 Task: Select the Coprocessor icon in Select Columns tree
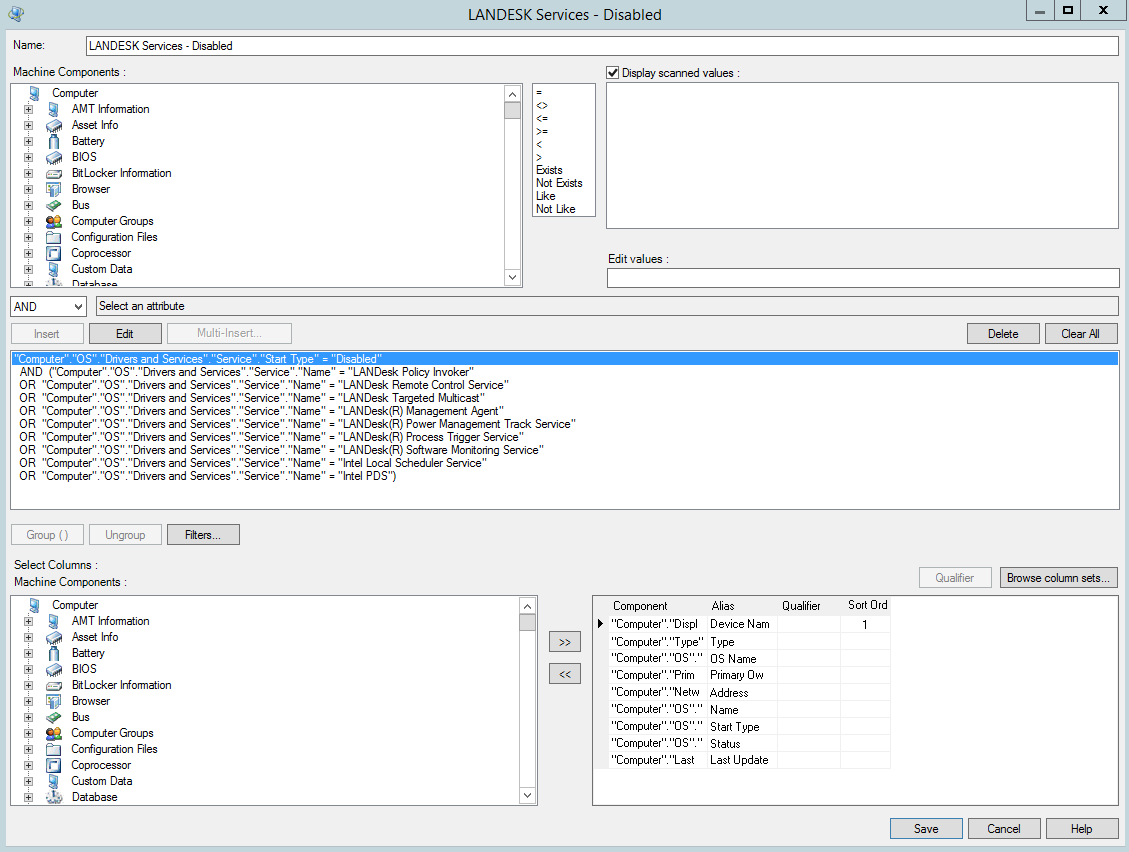click(54, 765)
